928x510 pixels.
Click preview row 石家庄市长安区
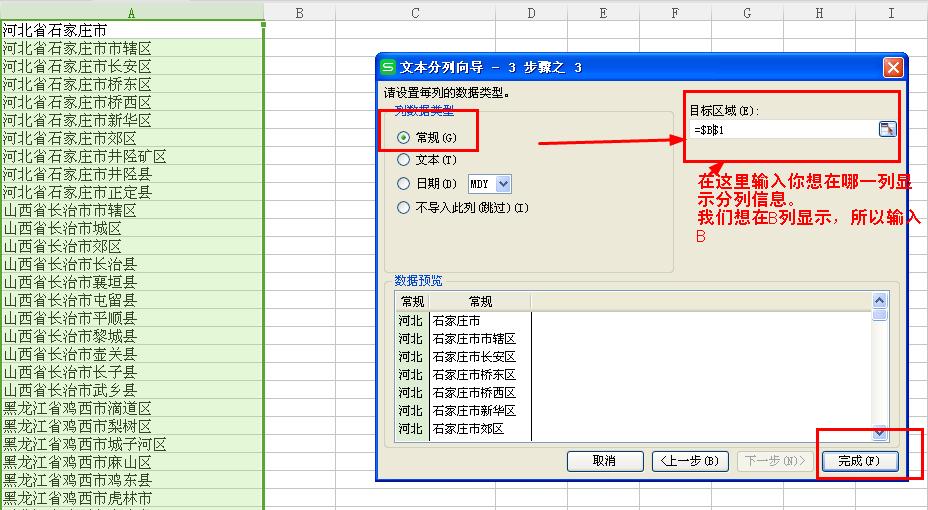tap(474, 357)
